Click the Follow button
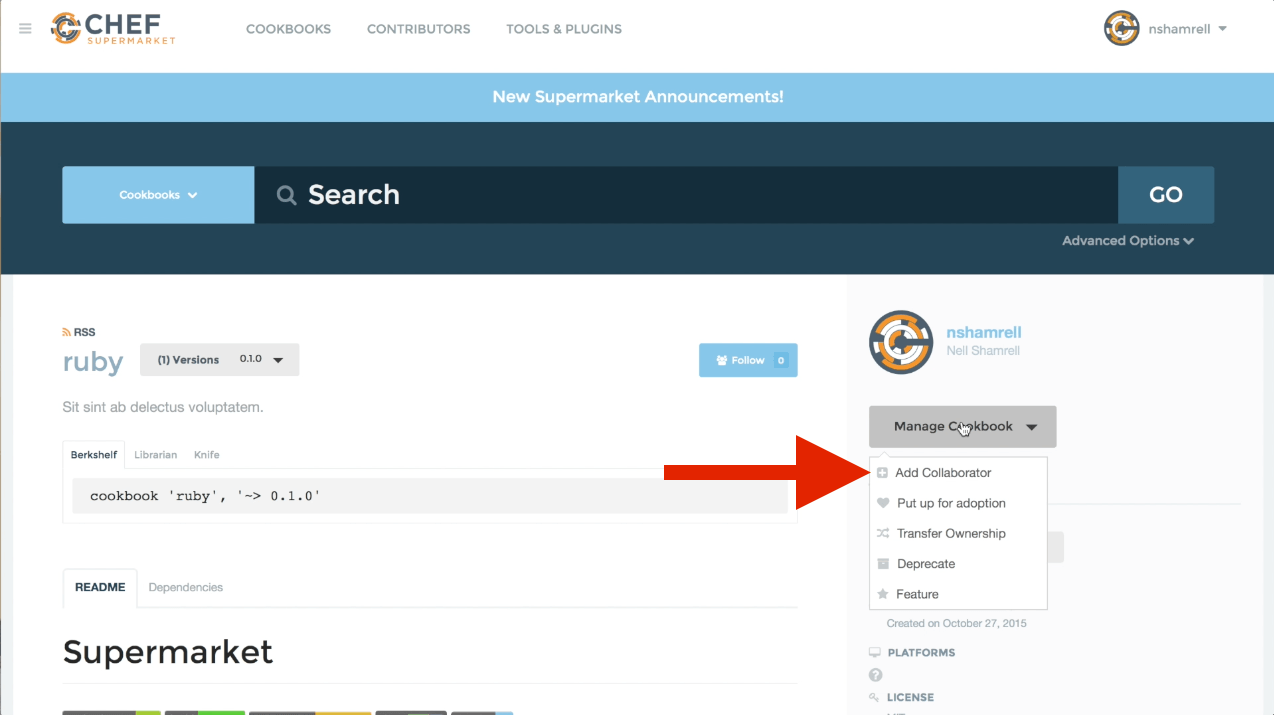 [748, 360]
